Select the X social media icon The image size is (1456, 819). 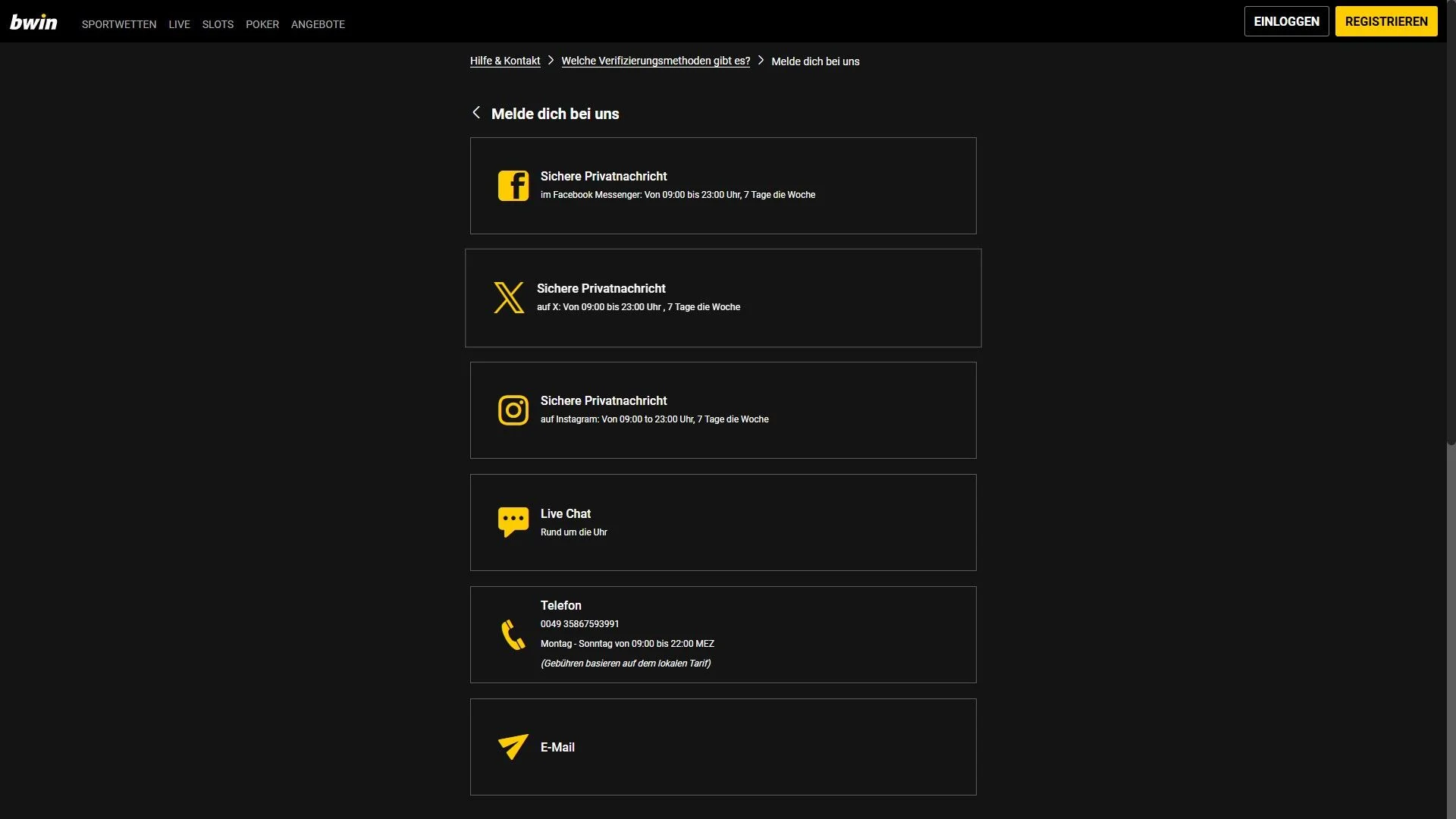tap(509, 297)
